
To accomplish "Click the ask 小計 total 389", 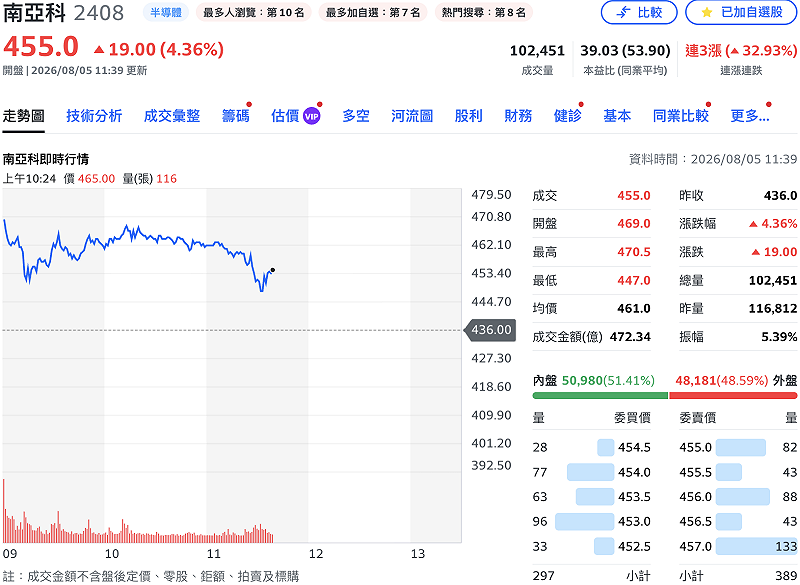I will click(x=786, y=576).
